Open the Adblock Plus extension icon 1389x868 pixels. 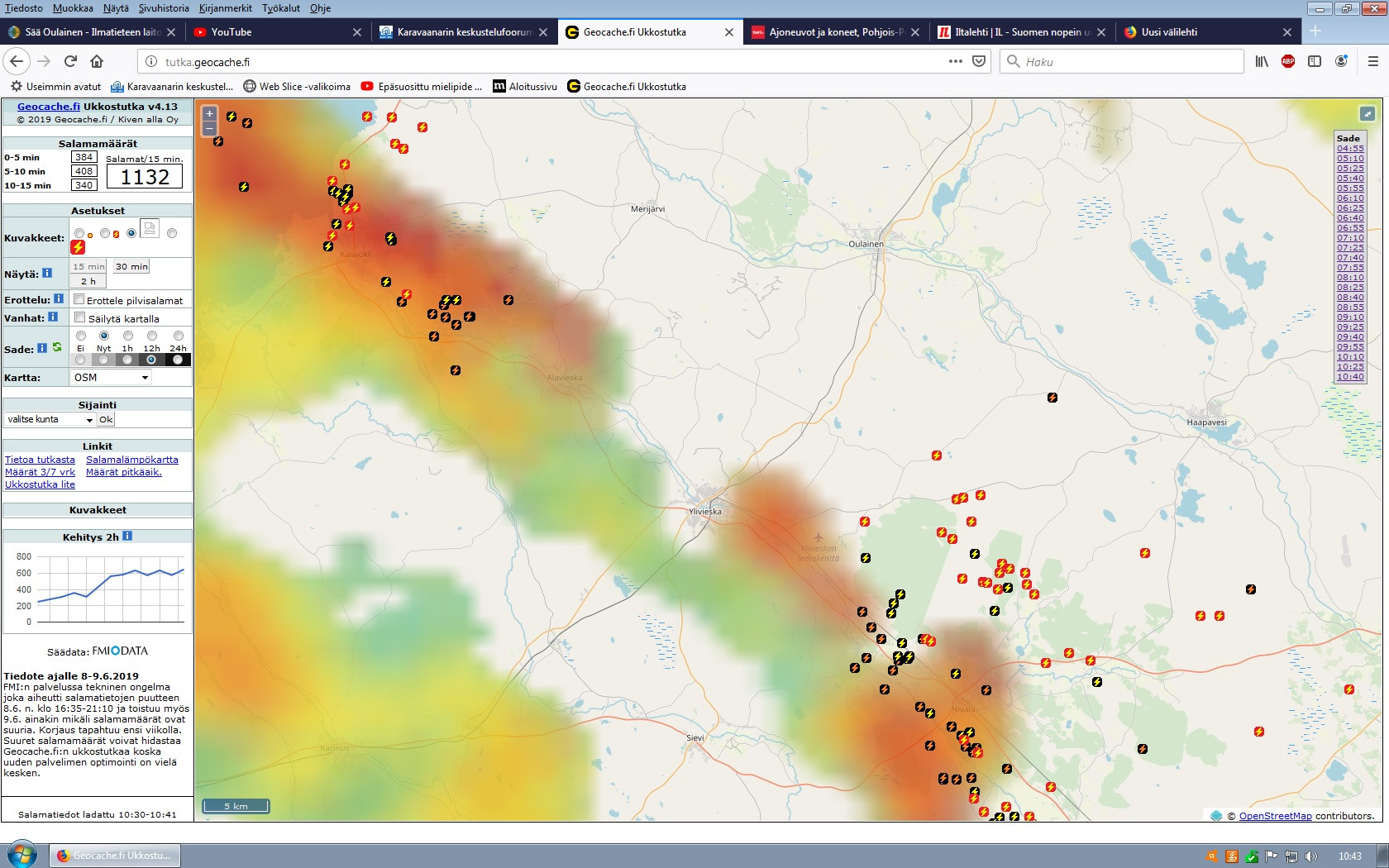click(x=1287, y=61)
